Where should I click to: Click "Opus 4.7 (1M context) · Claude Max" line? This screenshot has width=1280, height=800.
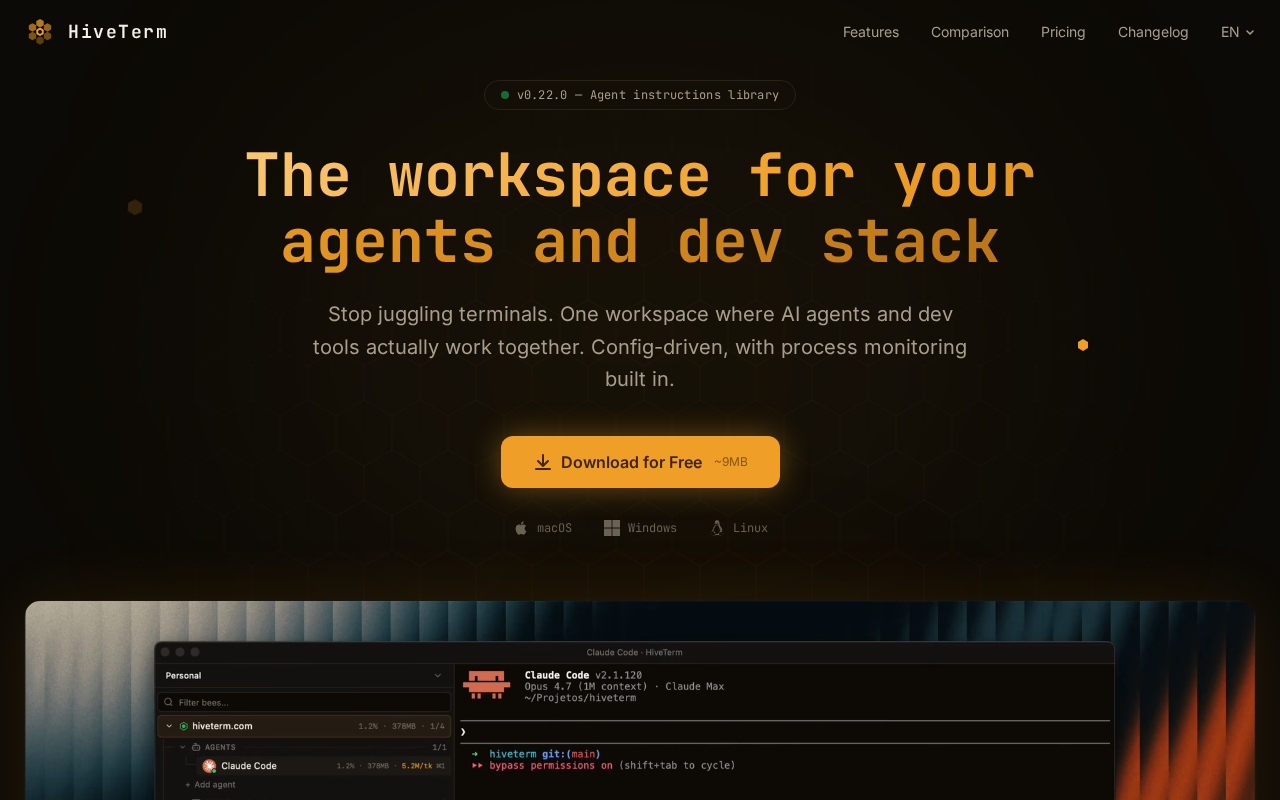click(624, 687)
